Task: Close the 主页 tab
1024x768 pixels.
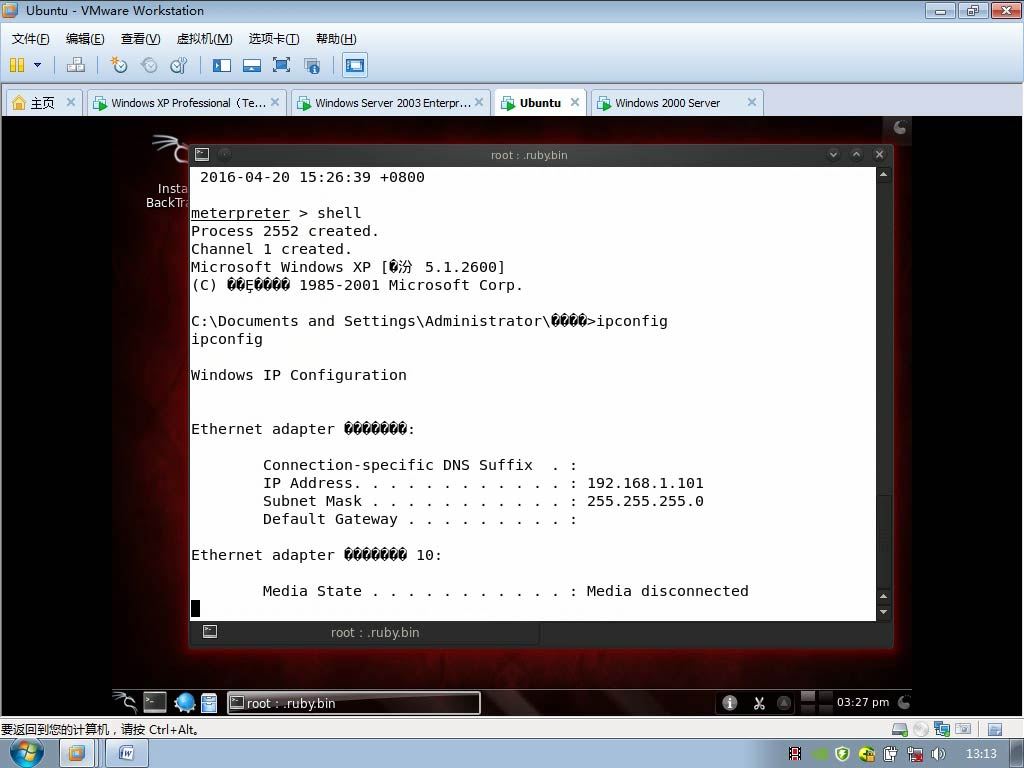Action: pyautogui.click(x=71, y=102)
